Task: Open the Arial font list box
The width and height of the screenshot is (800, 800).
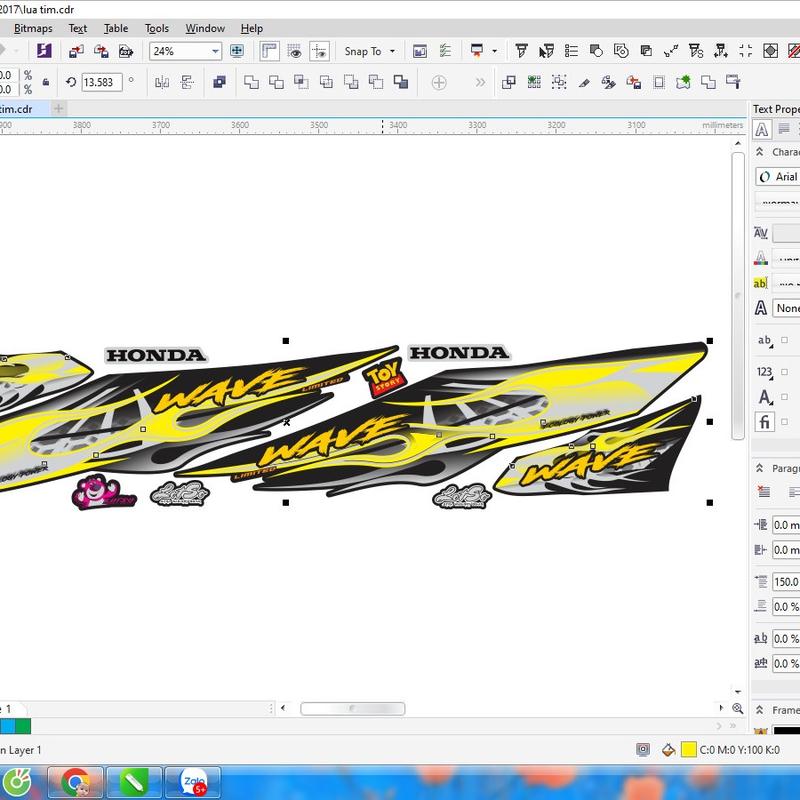Action: point(778,177)
